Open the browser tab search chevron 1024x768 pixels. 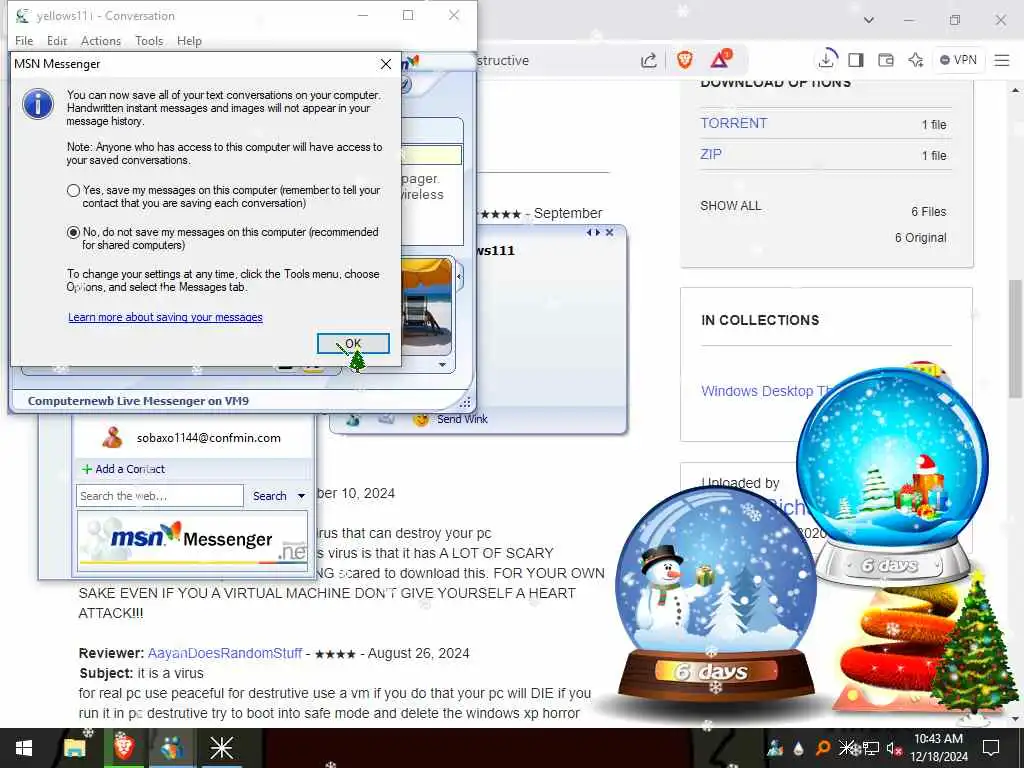[x=869, y=20]
